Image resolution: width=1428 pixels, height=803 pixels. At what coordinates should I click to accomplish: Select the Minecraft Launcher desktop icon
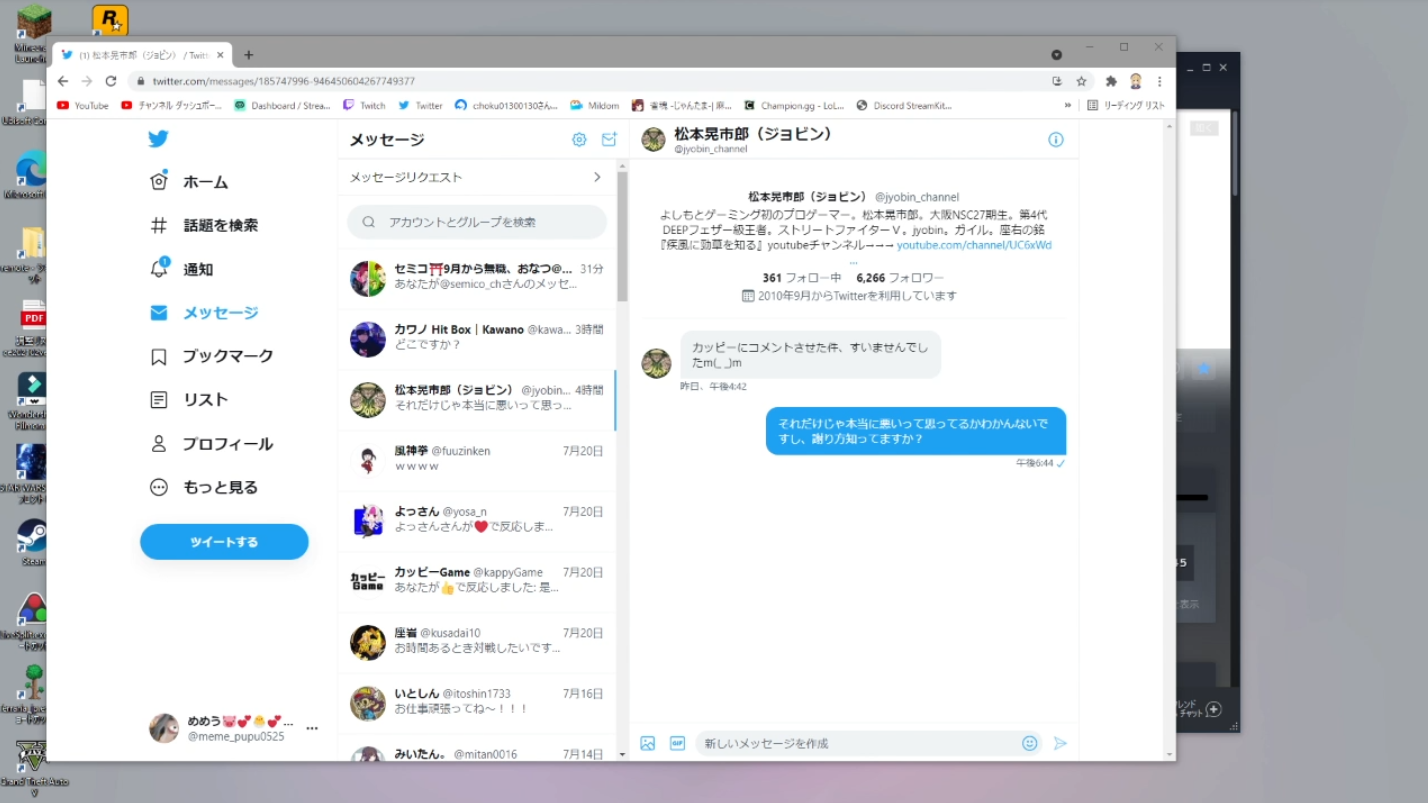click(32, 35)
